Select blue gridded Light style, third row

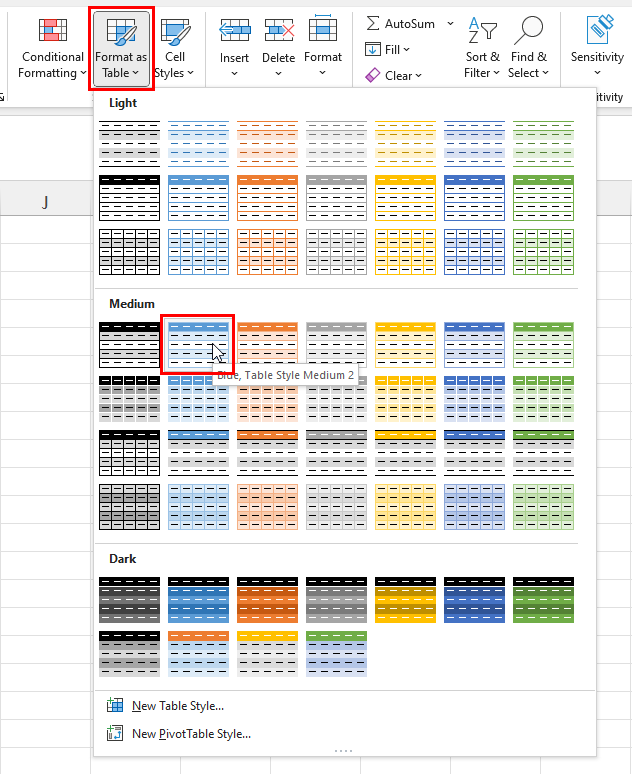pos(198,252)
